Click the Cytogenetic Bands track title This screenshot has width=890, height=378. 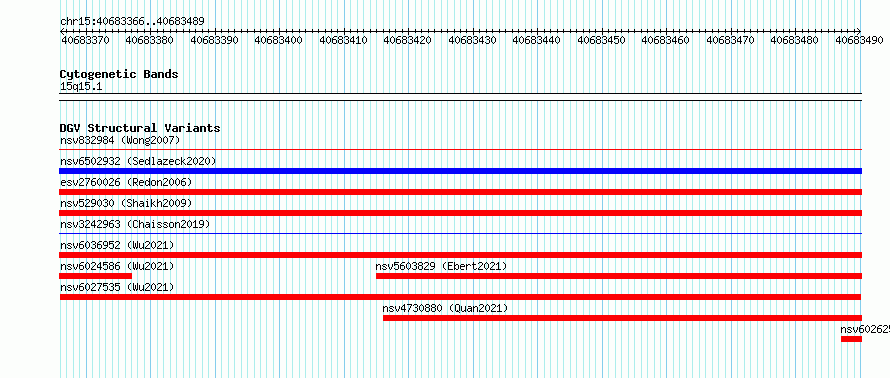point(119,74)
